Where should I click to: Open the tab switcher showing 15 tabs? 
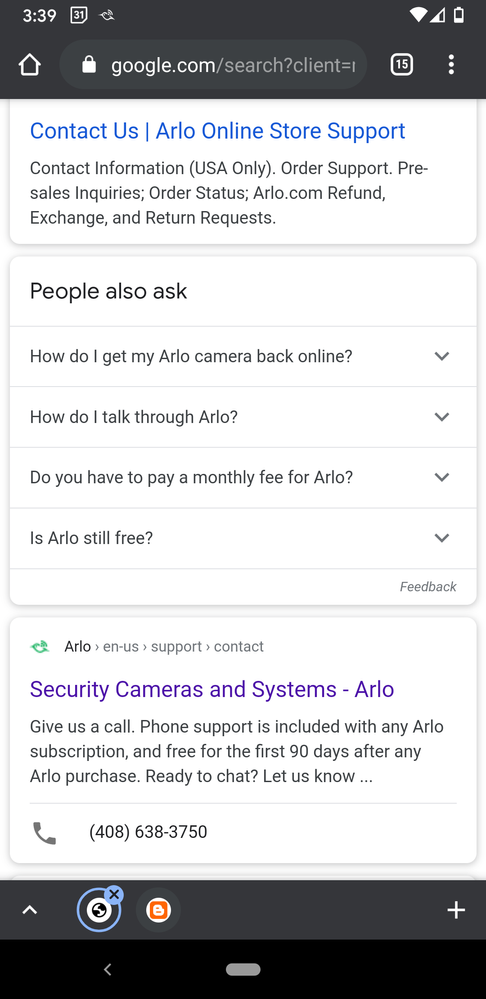pos(401,64)
